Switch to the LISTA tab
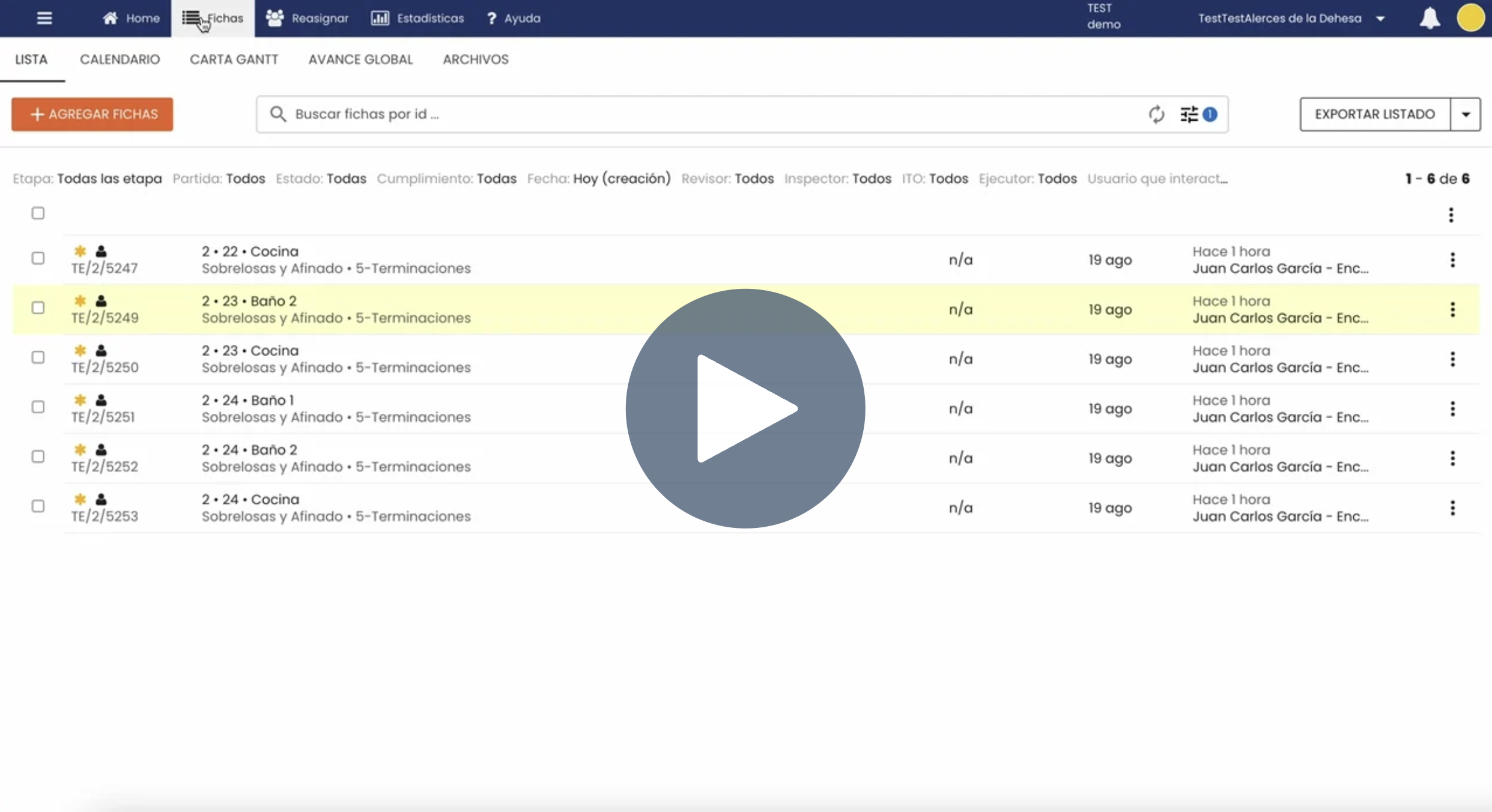Screen dimensions: 1492x812 tap(31, 59)
